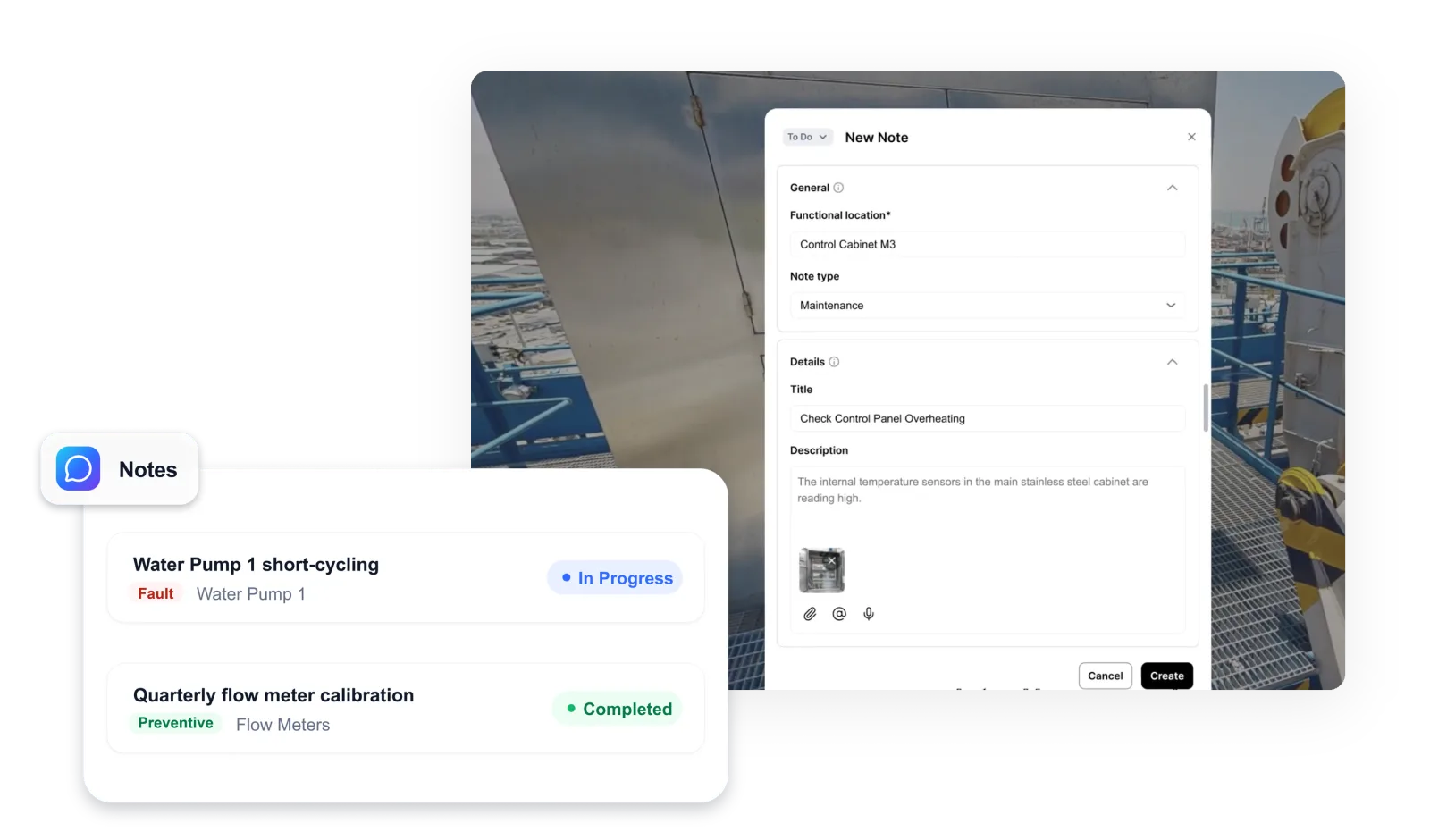Click the Notes chat bubble icon
Image resolution: width=1430 pixels, height=840 pixels.
coord(78,468)
